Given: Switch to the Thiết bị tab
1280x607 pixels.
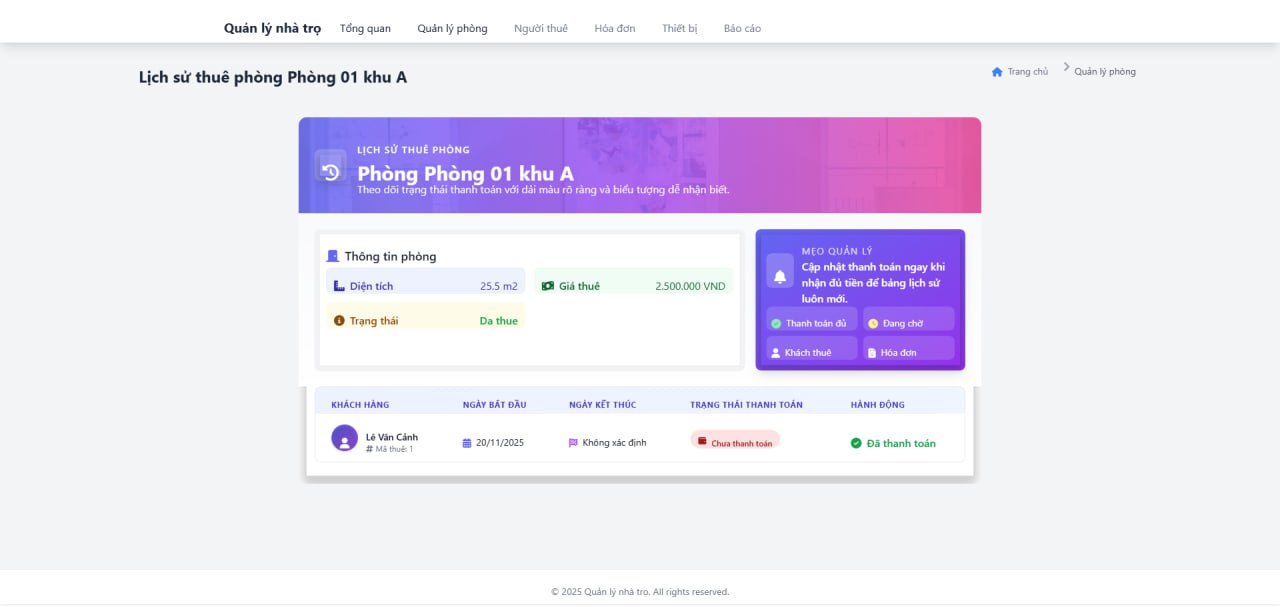Looking at the screenshot, I should click(679, 28).
